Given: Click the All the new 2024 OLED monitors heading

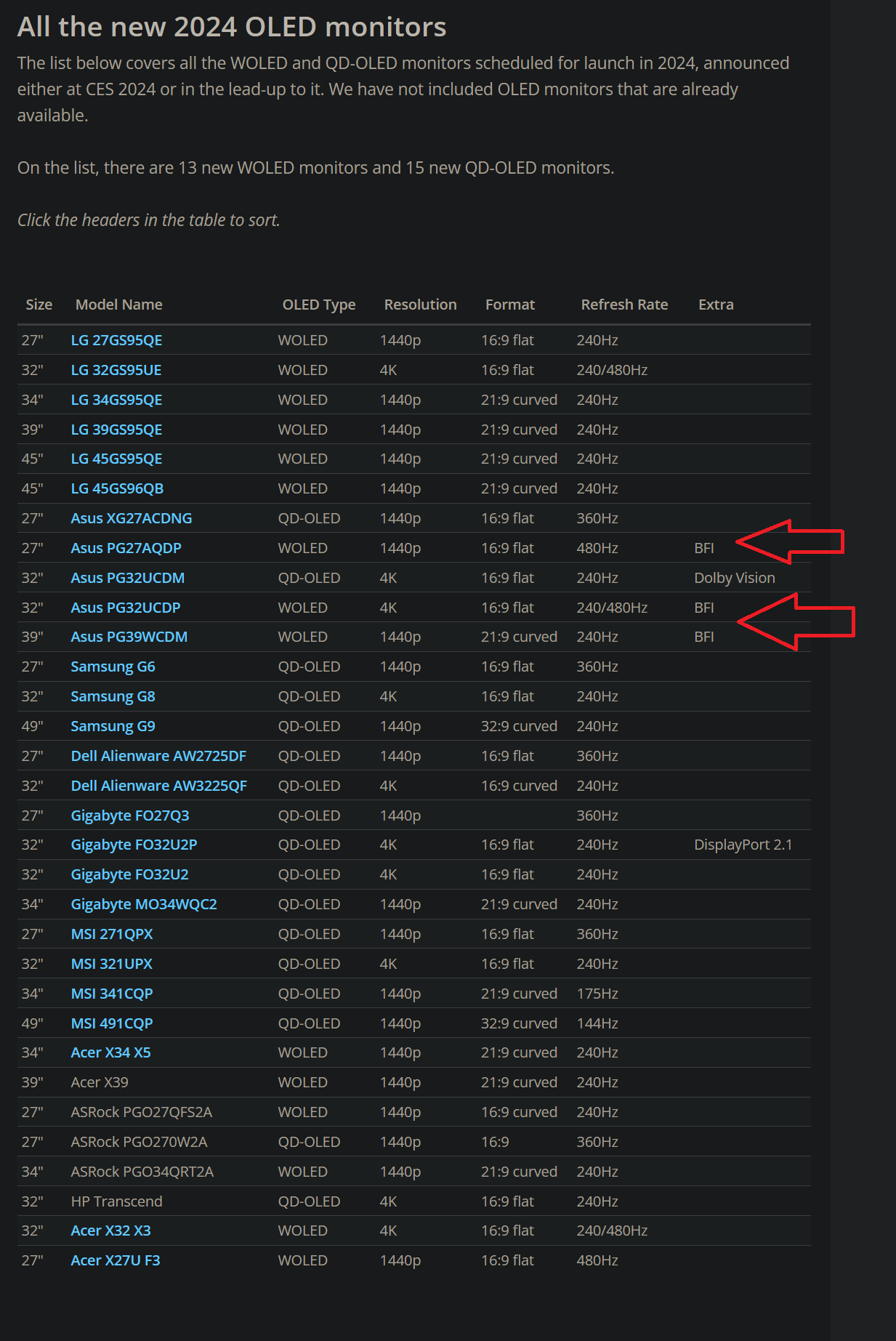Looking at the screenshot, I should [x=232, y=27].
